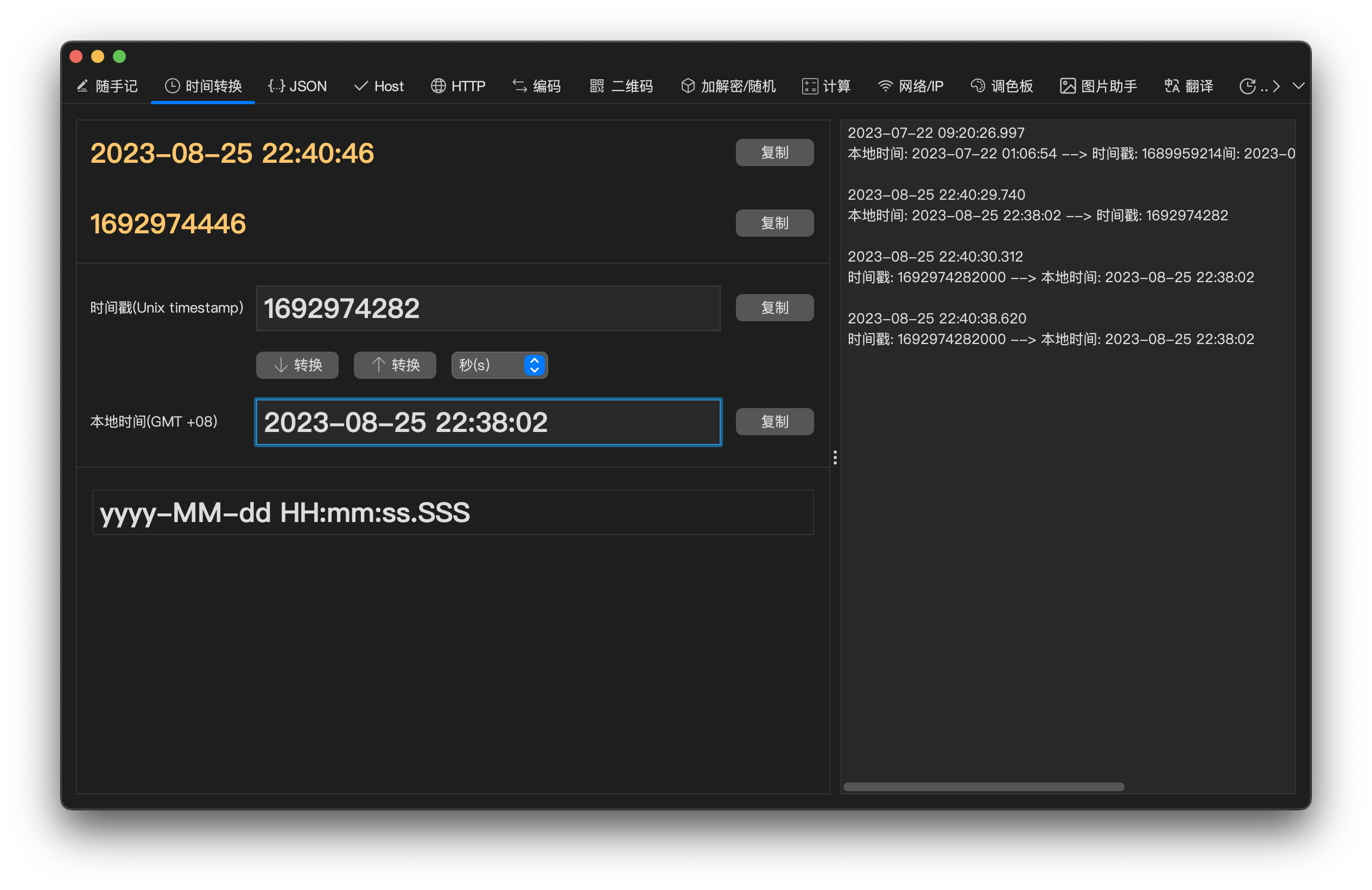Screen dimensions: 1372x890
Task: Open the 翻译 translate tab
Action: (1189, 86)
